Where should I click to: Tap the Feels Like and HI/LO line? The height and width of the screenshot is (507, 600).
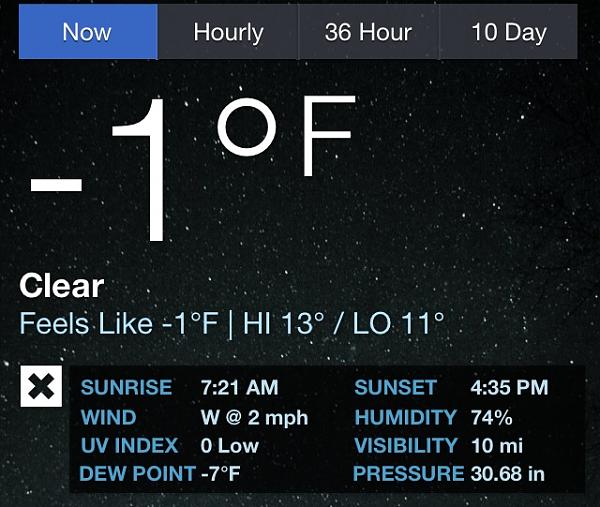pyautogui.click(x=232, y=324)
